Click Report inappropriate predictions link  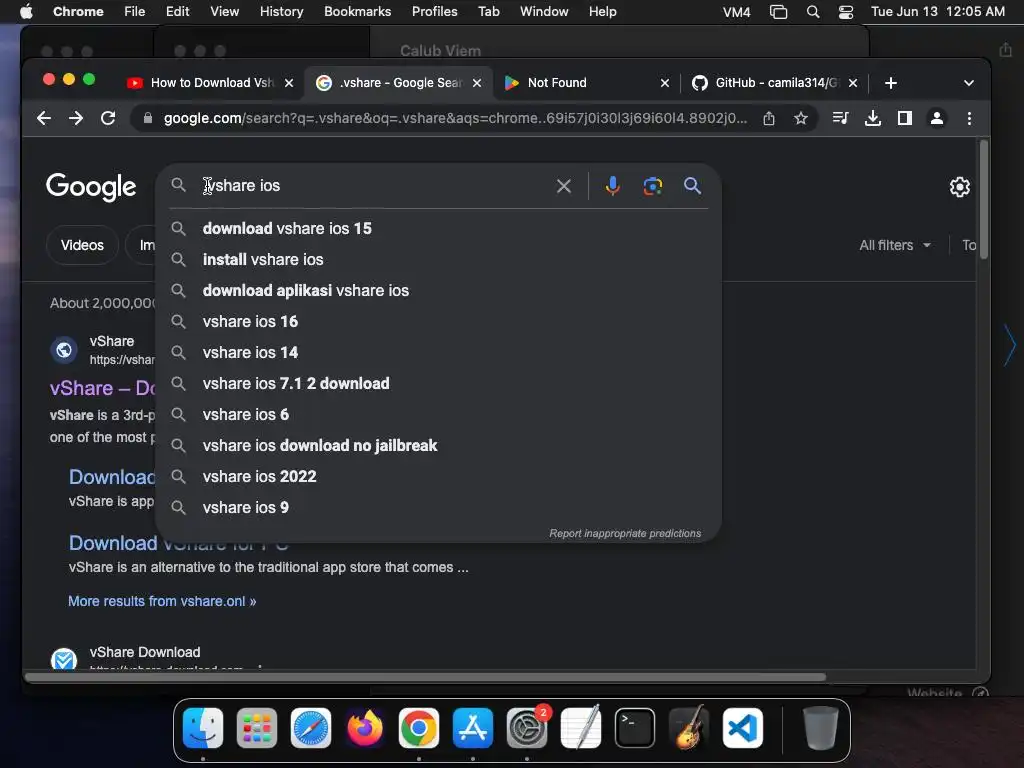[x=625, y=534]
